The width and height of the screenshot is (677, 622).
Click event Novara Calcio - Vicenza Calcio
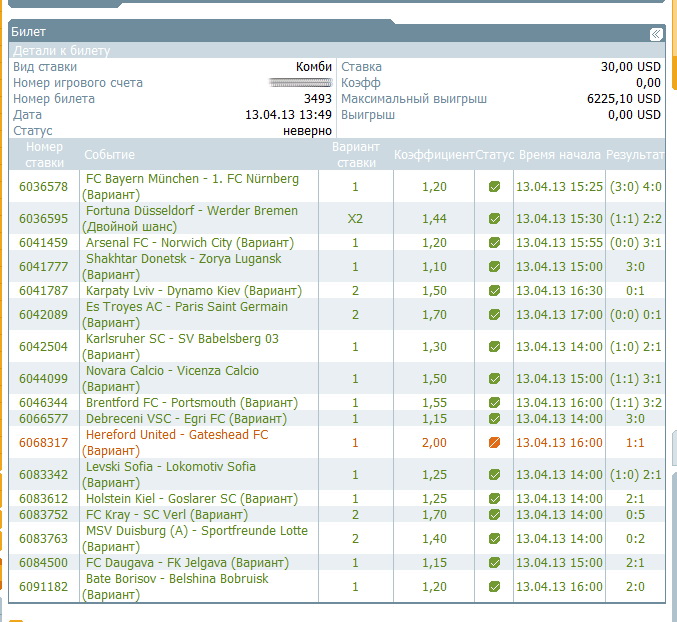coord(171,379)
